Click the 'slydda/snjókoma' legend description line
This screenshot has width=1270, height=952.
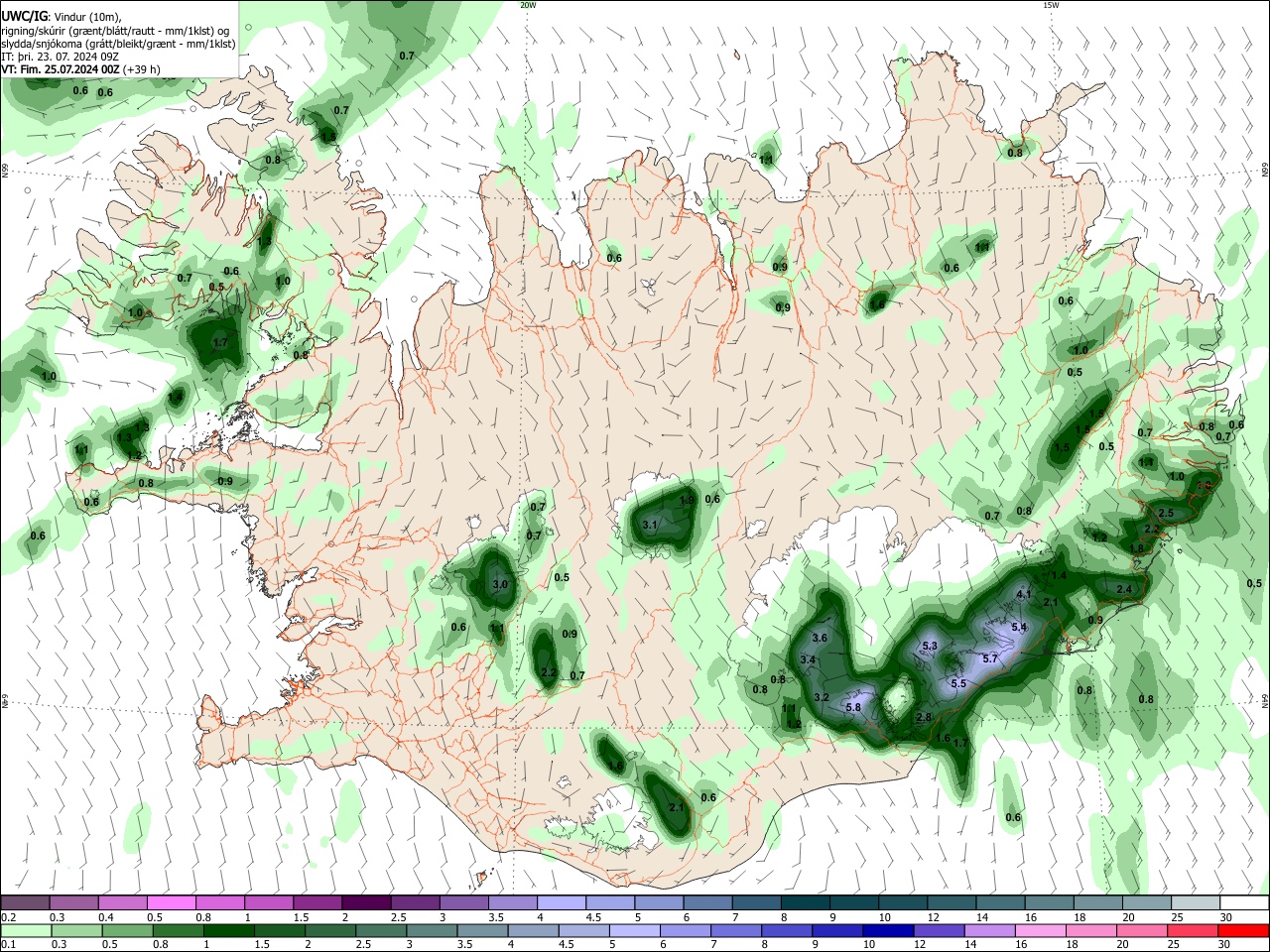coord(118,44)
